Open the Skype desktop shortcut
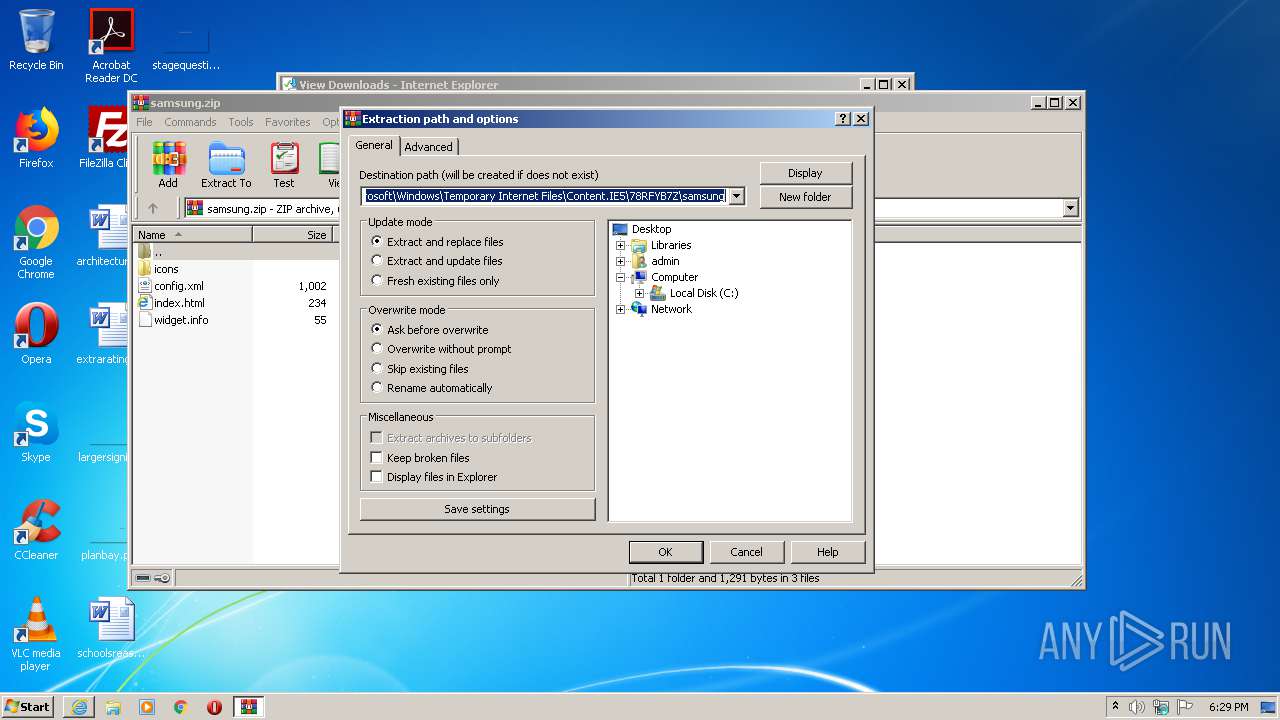1280x720 pixels. (36, 432)
